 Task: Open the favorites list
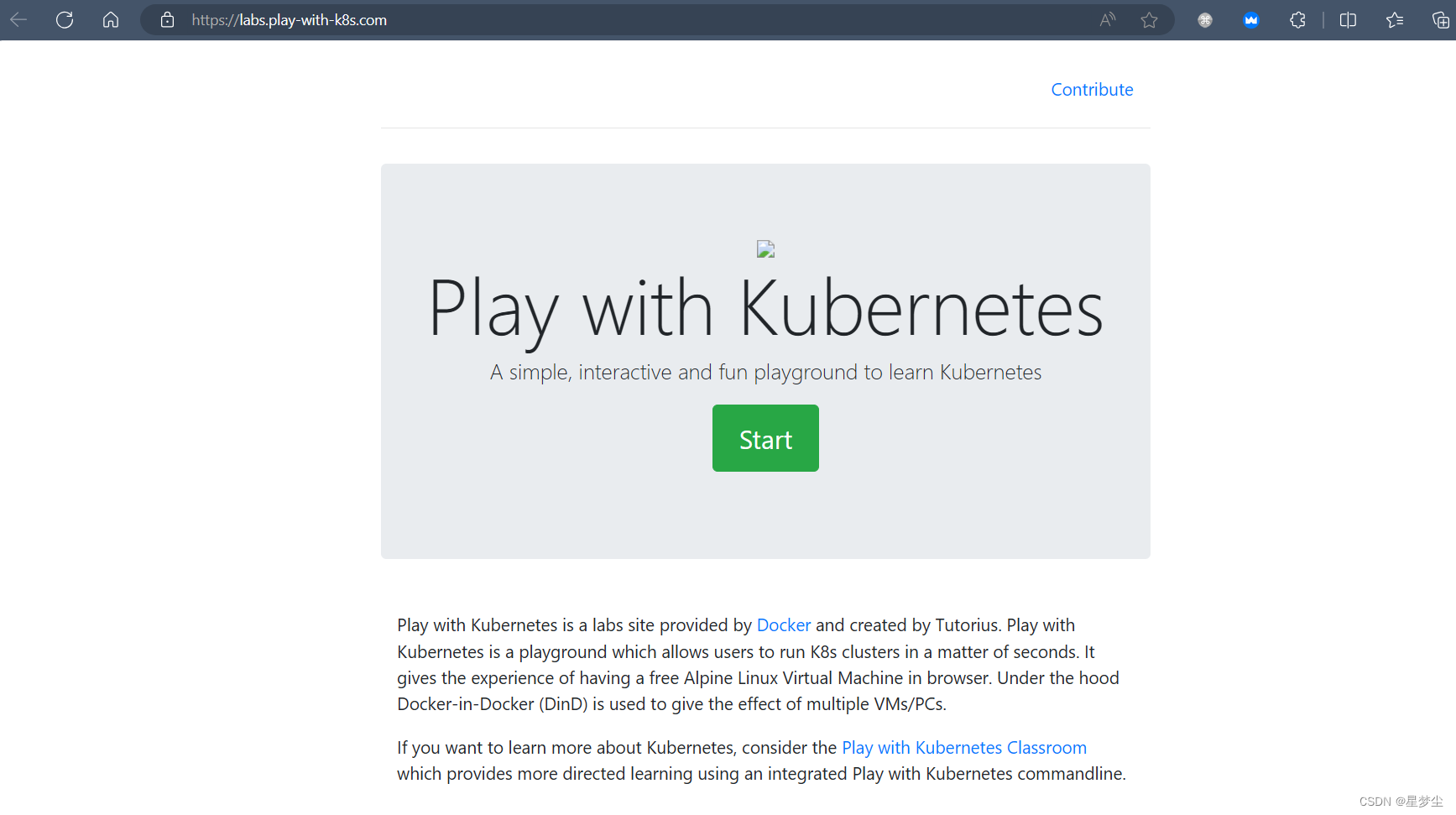tap(1394, 19)
